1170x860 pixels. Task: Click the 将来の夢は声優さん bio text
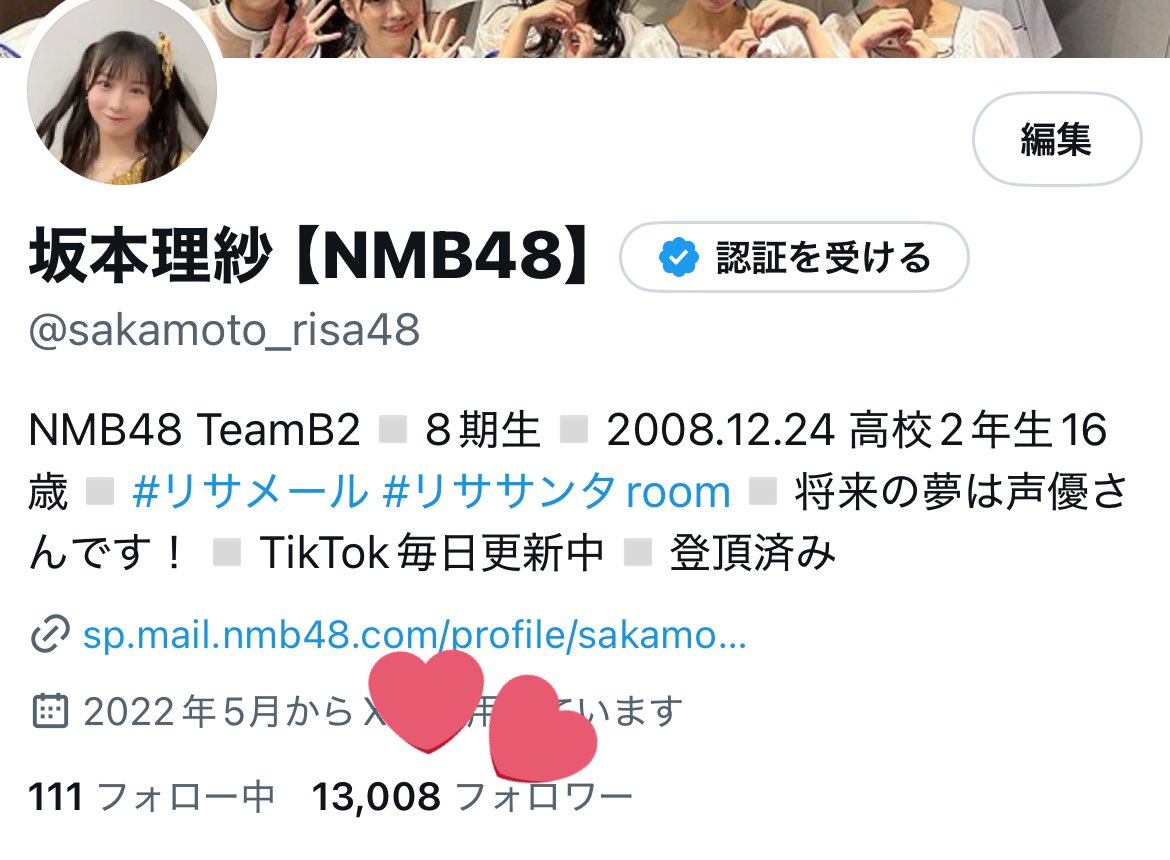[578, 522]
